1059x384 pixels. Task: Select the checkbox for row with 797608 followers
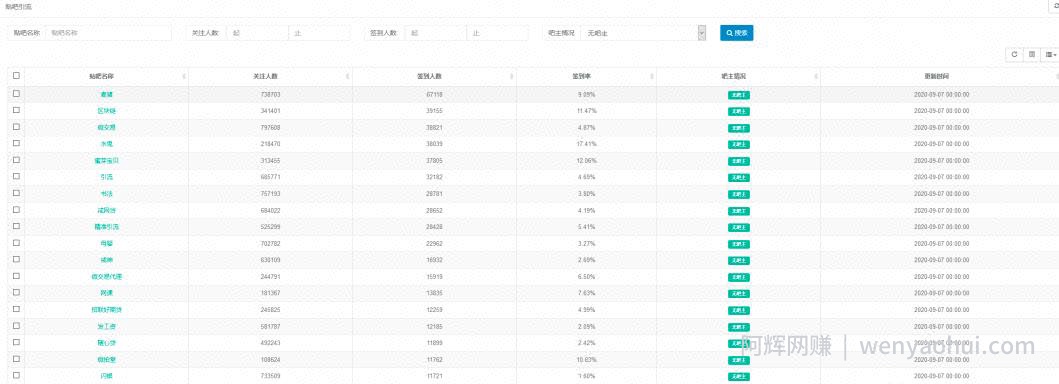point(16,127)
